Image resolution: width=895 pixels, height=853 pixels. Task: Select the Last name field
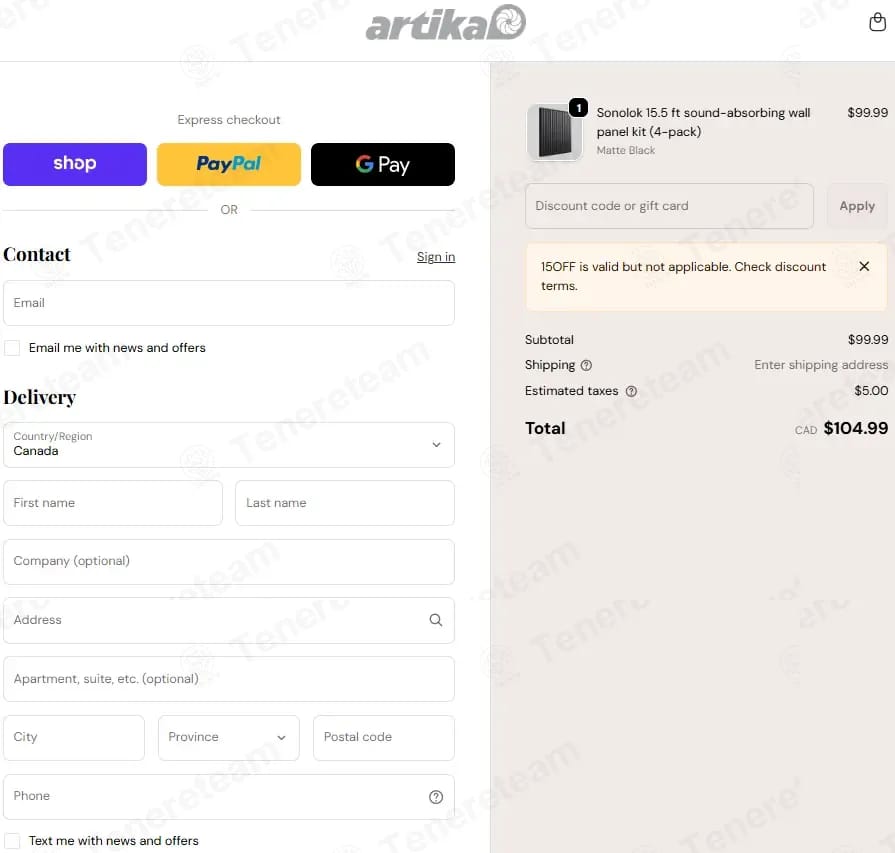pyautogui.click(x=345, y=503)
